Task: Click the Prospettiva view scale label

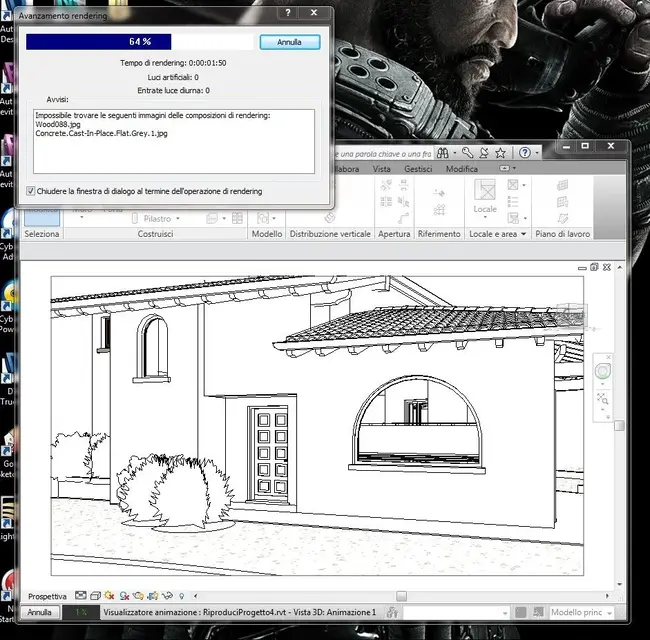Action: point(47,596)
